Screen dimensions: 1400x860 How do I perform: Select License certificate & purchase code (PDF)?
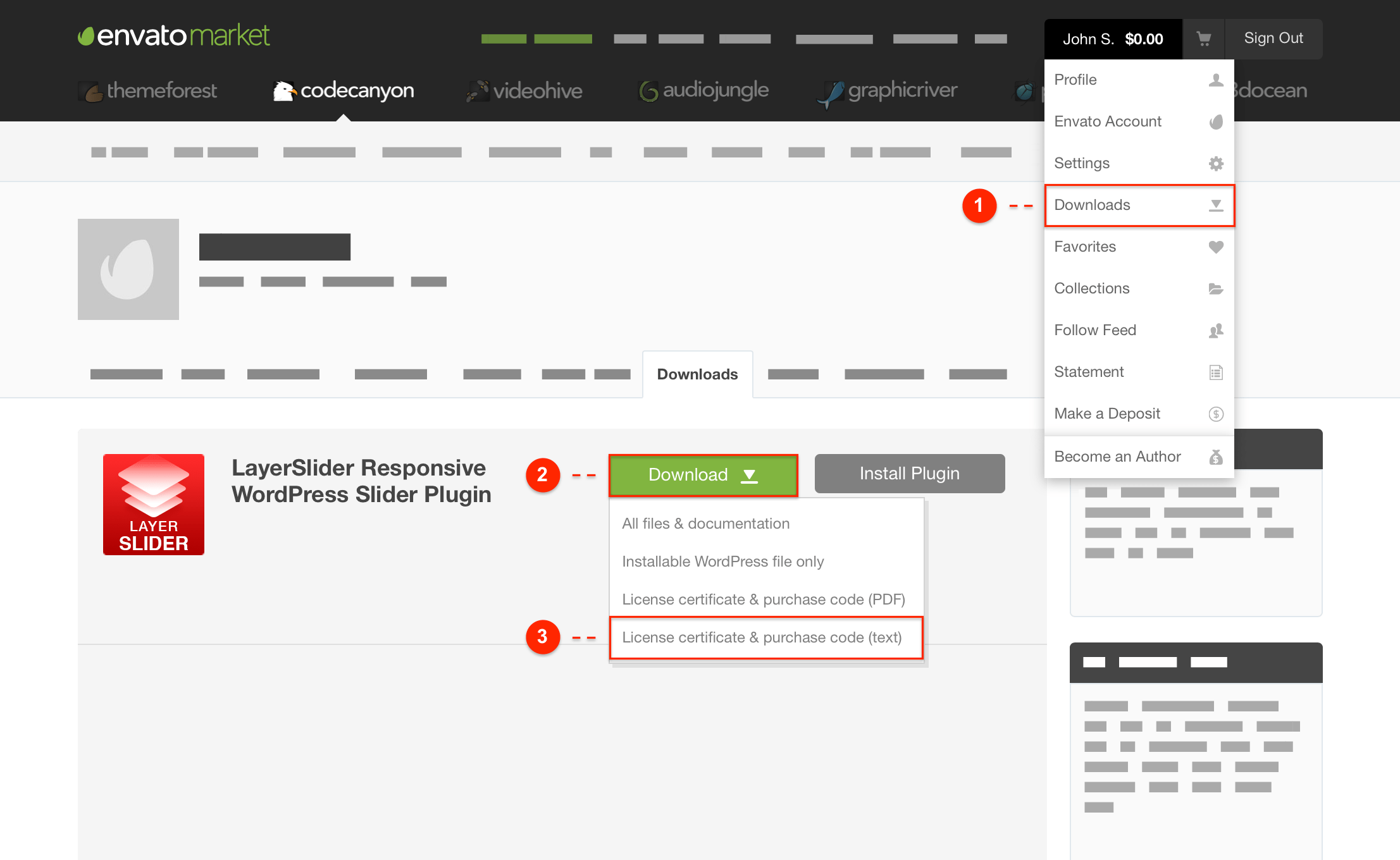tap(766, 599)
